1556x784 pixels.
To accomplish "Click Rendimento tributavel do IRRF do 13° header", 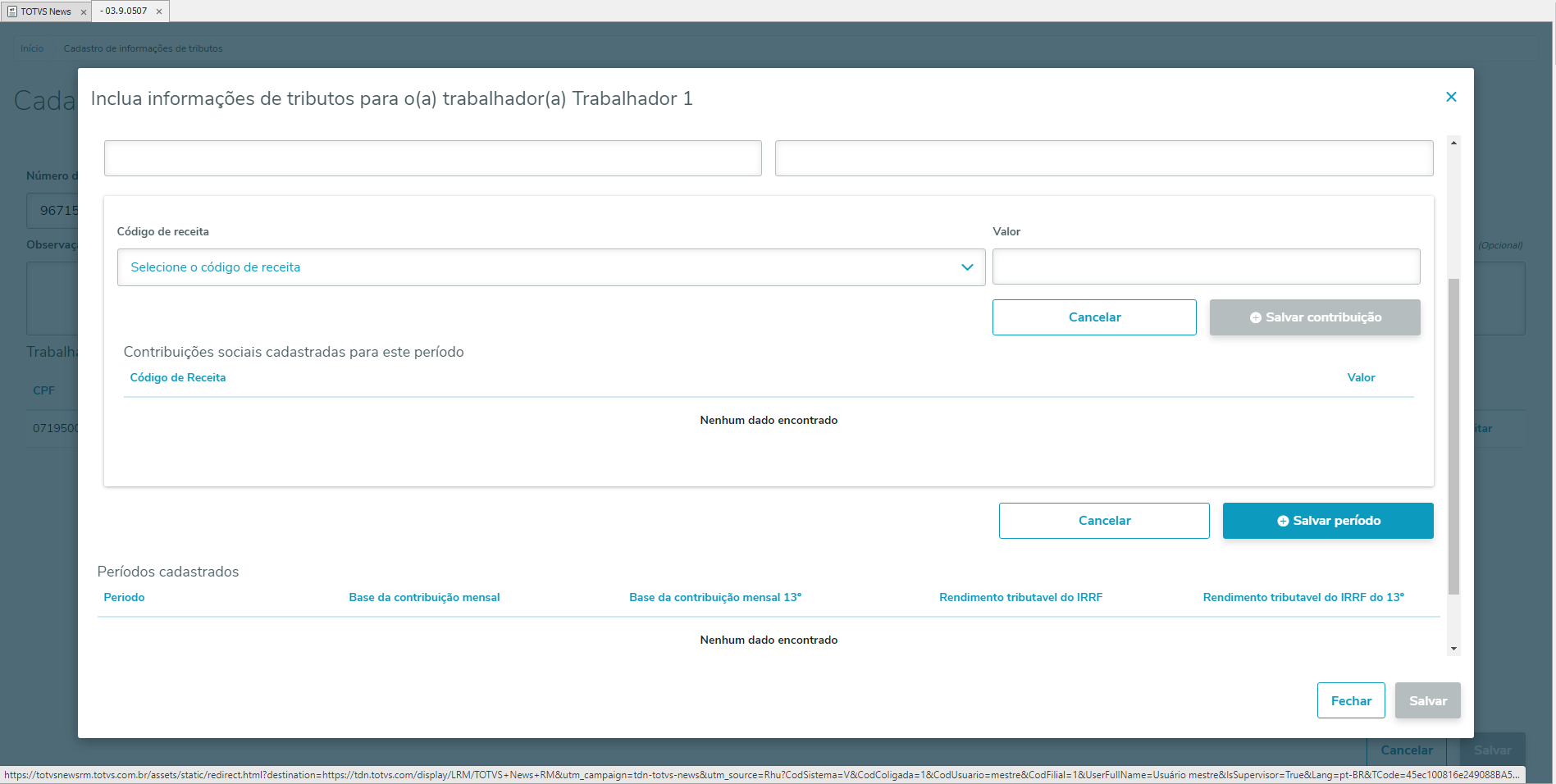I will (1303, 597).
